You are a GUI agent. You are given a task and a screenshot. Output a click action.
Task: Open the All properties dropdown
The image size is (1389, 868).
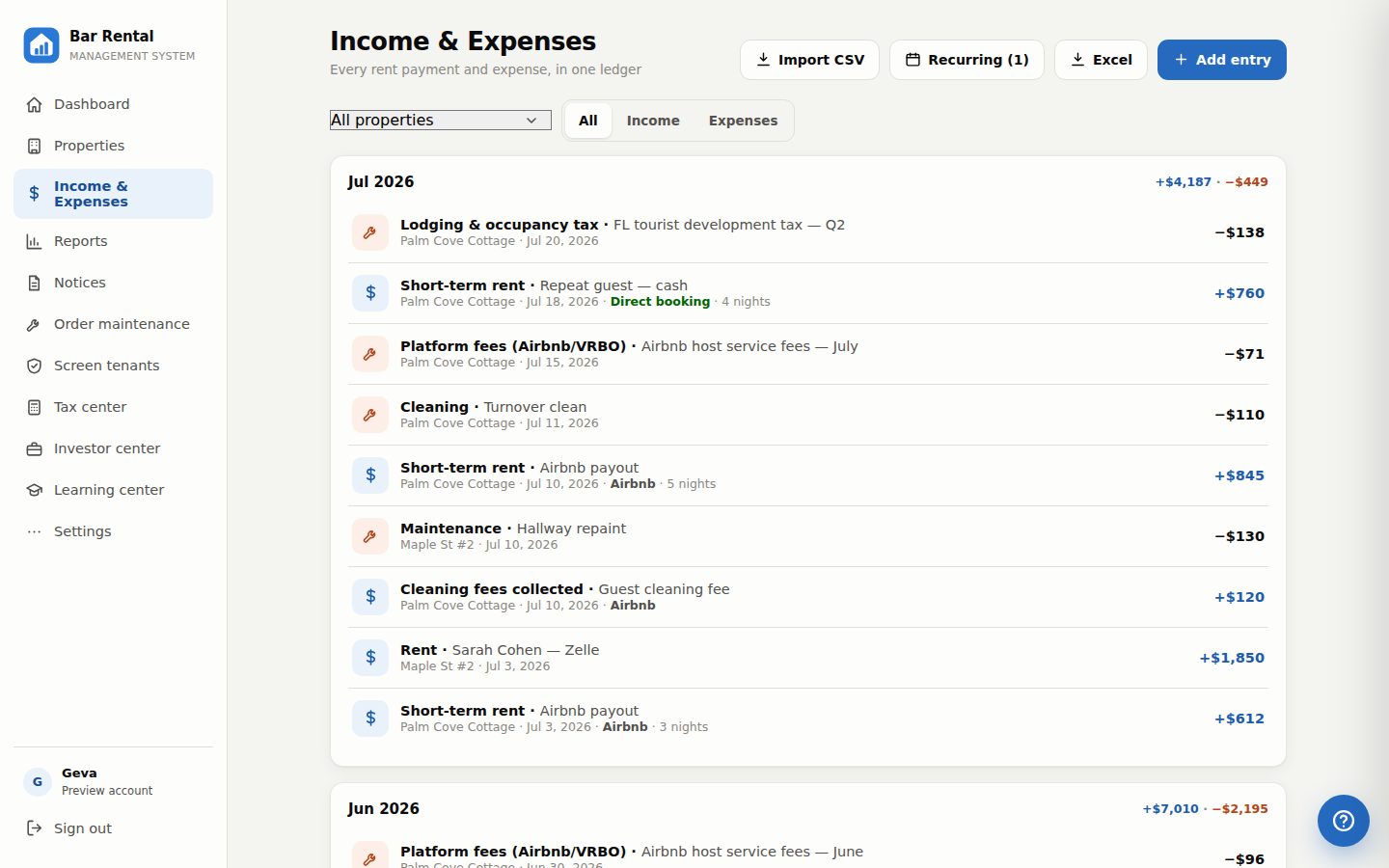[441, 120]
